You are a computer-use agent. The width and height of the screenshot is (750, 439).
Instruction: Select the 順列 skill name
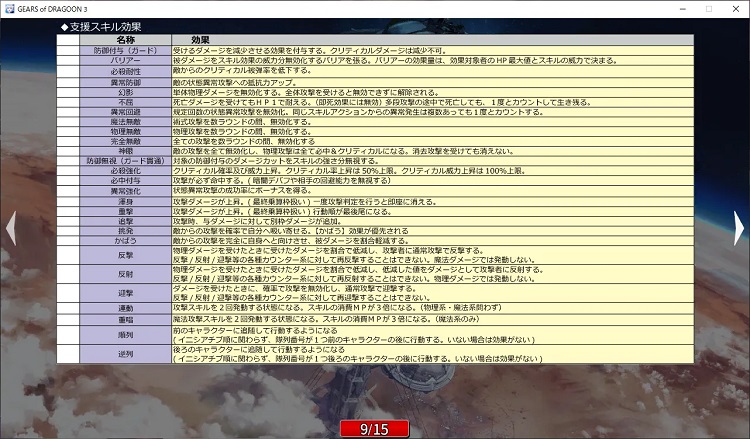click(125, 335)
